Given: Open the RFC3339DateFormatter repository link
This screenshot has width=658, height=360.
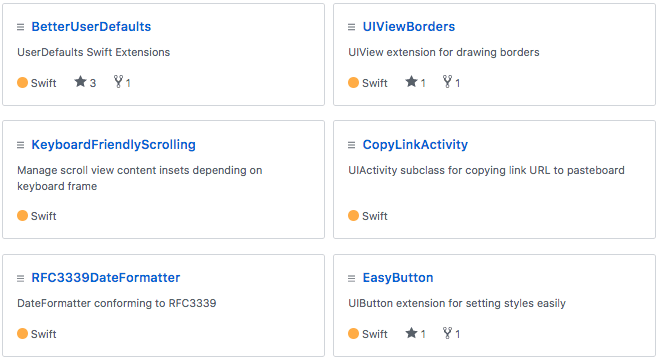Looking at the screenshot, I should (106, 278).
